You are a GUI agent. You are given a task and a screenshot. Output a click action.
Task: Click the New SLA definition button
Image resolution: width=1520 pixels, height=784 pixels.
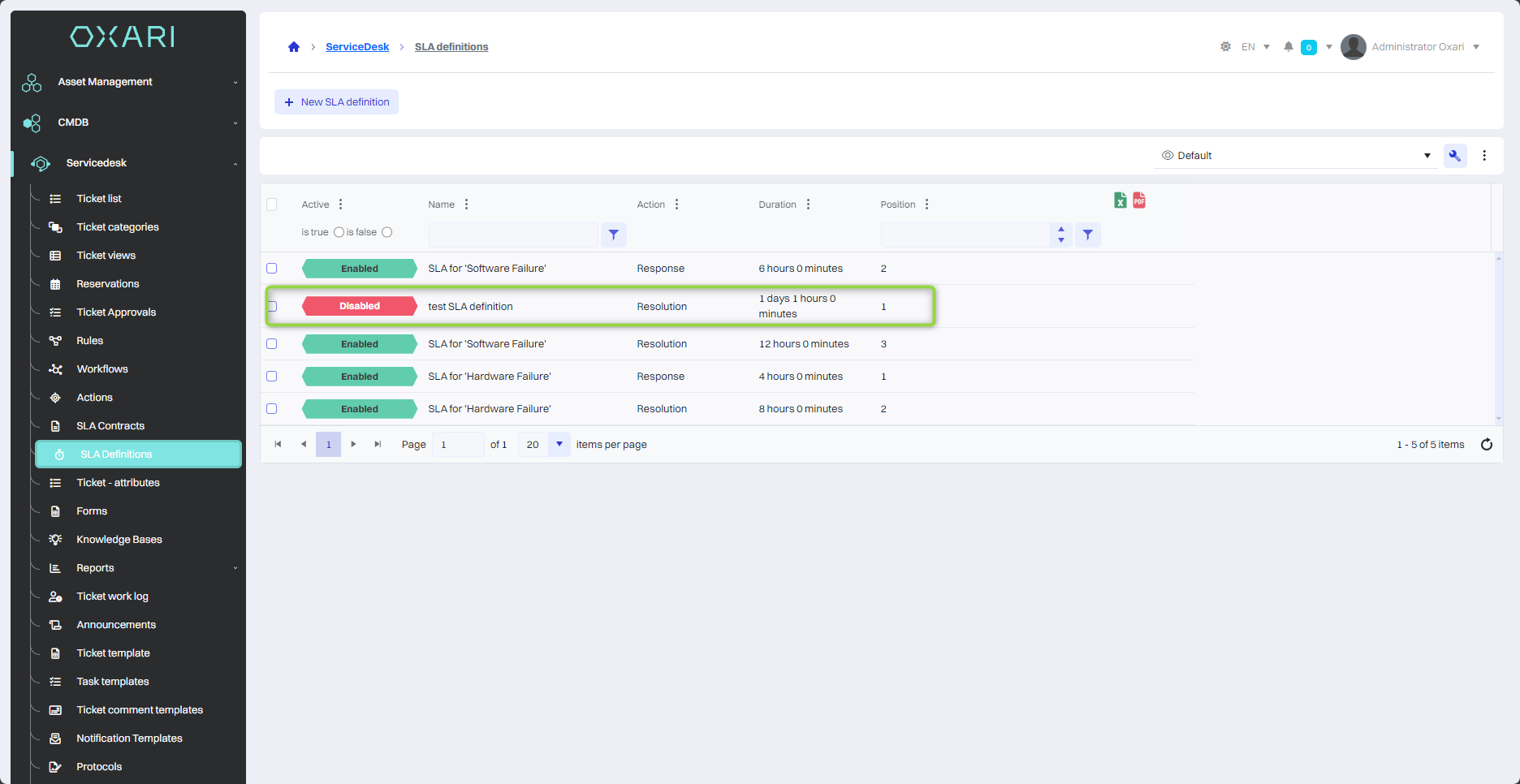tap(336, 102)
